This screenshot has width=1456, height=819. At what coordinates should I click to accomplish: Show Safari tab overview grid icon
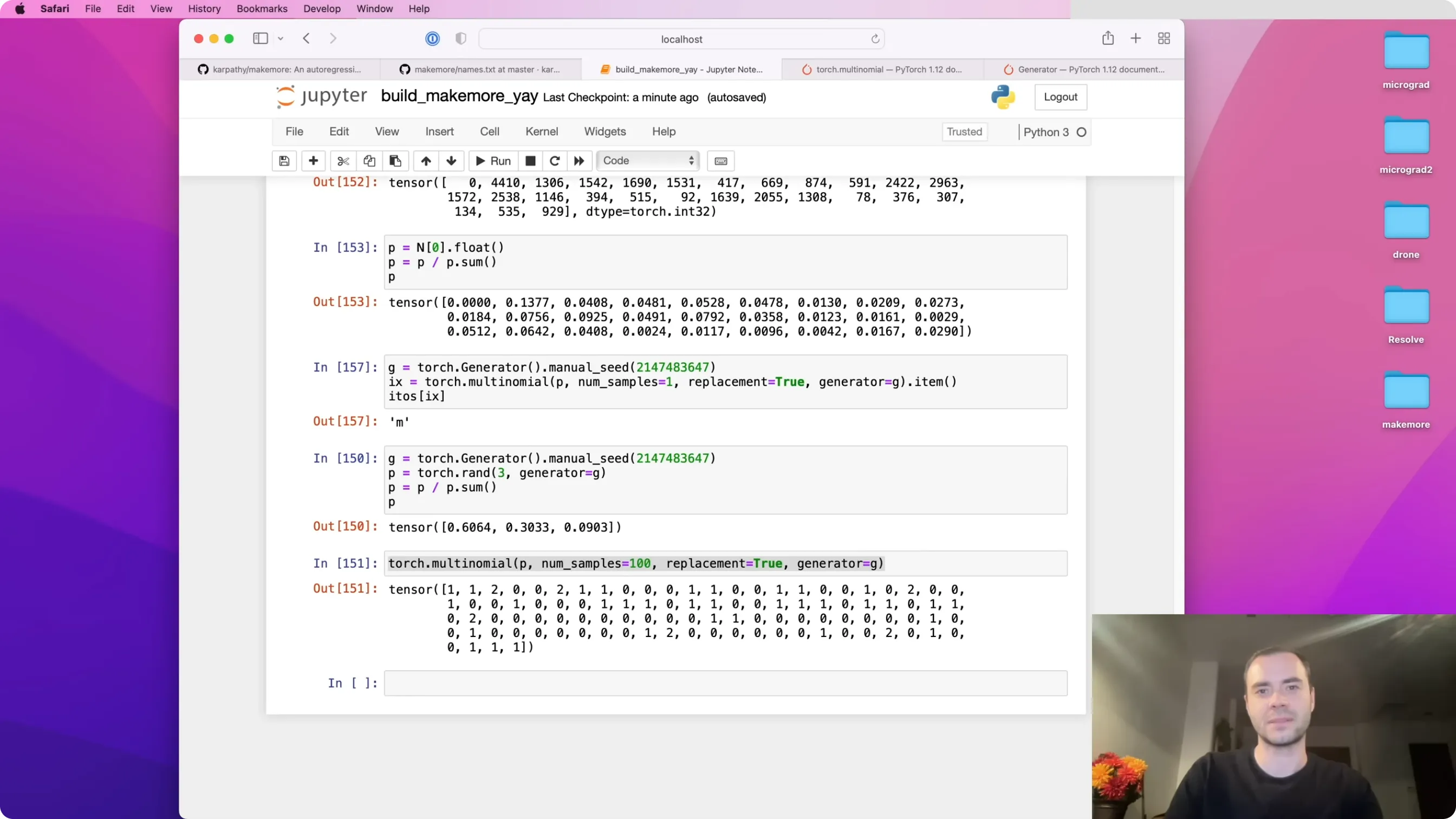(1164, 38)
